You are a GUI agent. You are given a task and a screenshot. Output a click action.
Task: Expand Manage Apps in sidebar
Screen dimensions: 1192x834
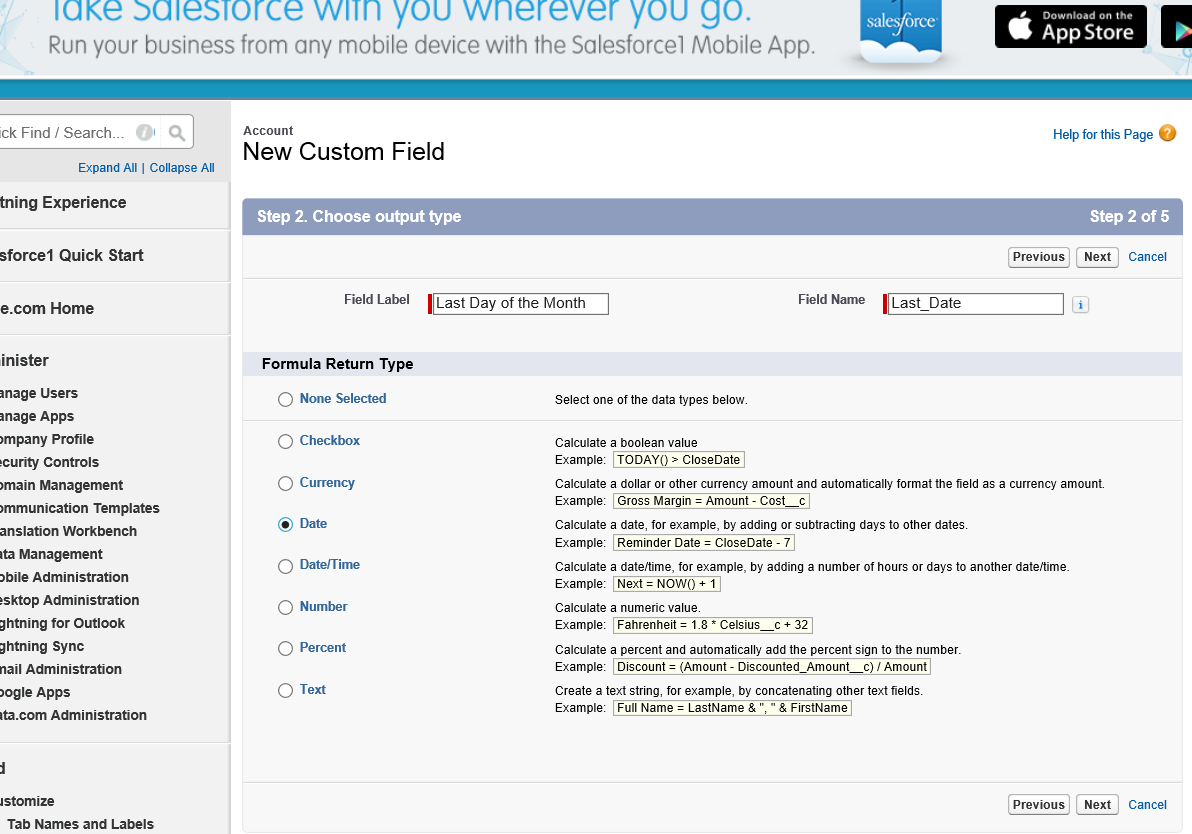tap(36, 416)
